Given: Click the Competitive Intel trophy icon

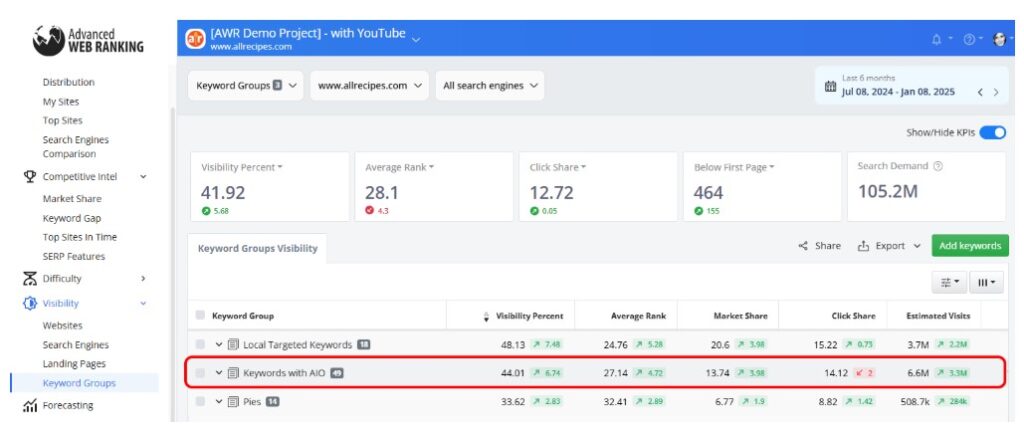Looking at the screenshot, I should coord(29,176).
